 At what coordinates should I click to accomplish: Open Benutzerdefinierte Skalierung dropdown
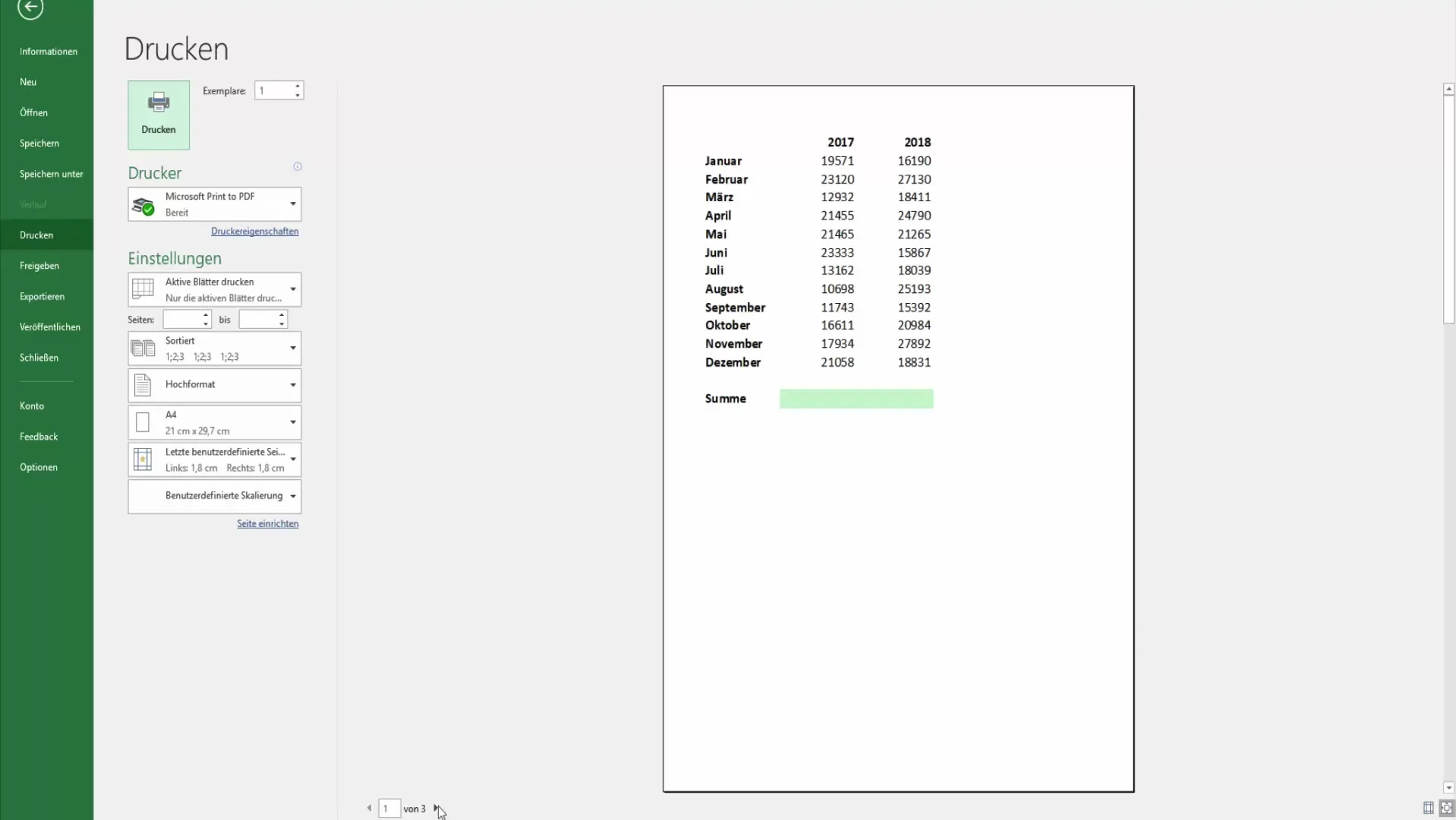(x=215, y=496)
